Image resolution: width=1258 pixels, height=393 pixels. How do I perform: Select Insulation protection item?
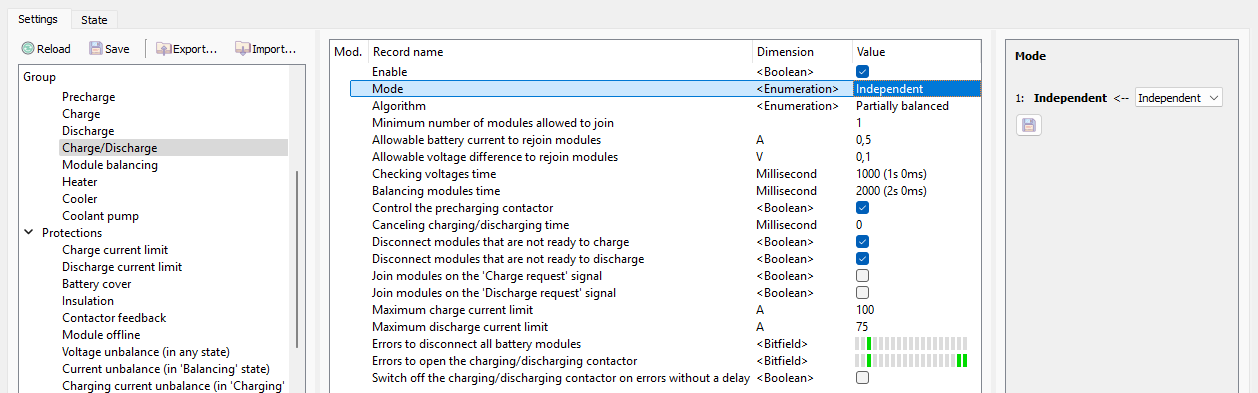coord(88,301)
